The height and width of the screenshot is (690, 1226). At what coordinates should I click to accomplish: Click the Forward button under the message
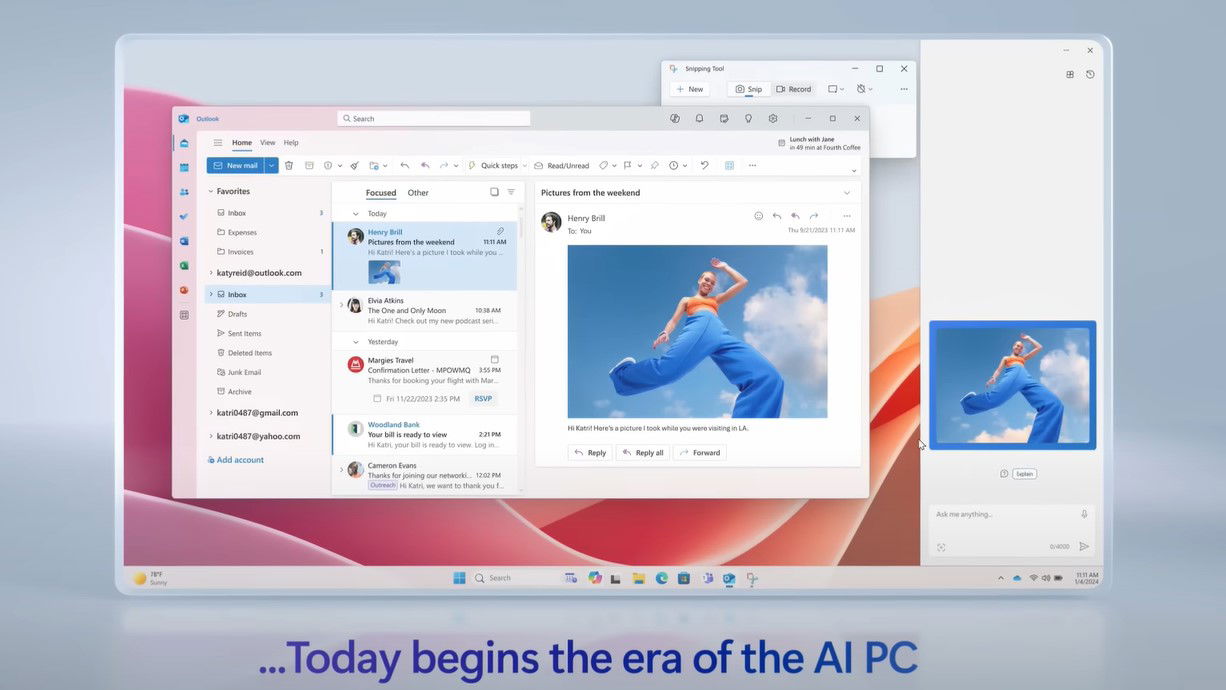[x=700, y=452]
